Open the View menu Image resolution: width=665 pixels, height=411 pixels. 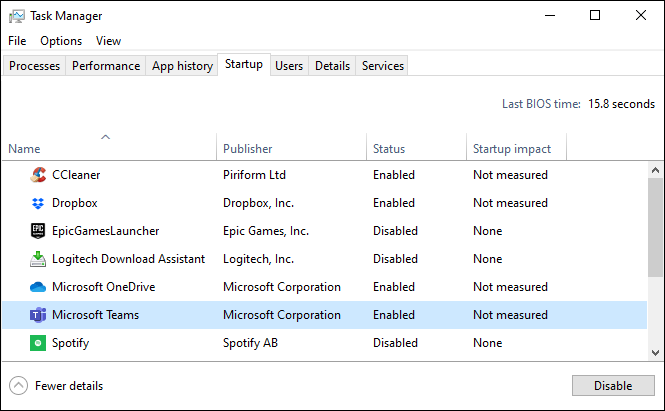[109, 41]
